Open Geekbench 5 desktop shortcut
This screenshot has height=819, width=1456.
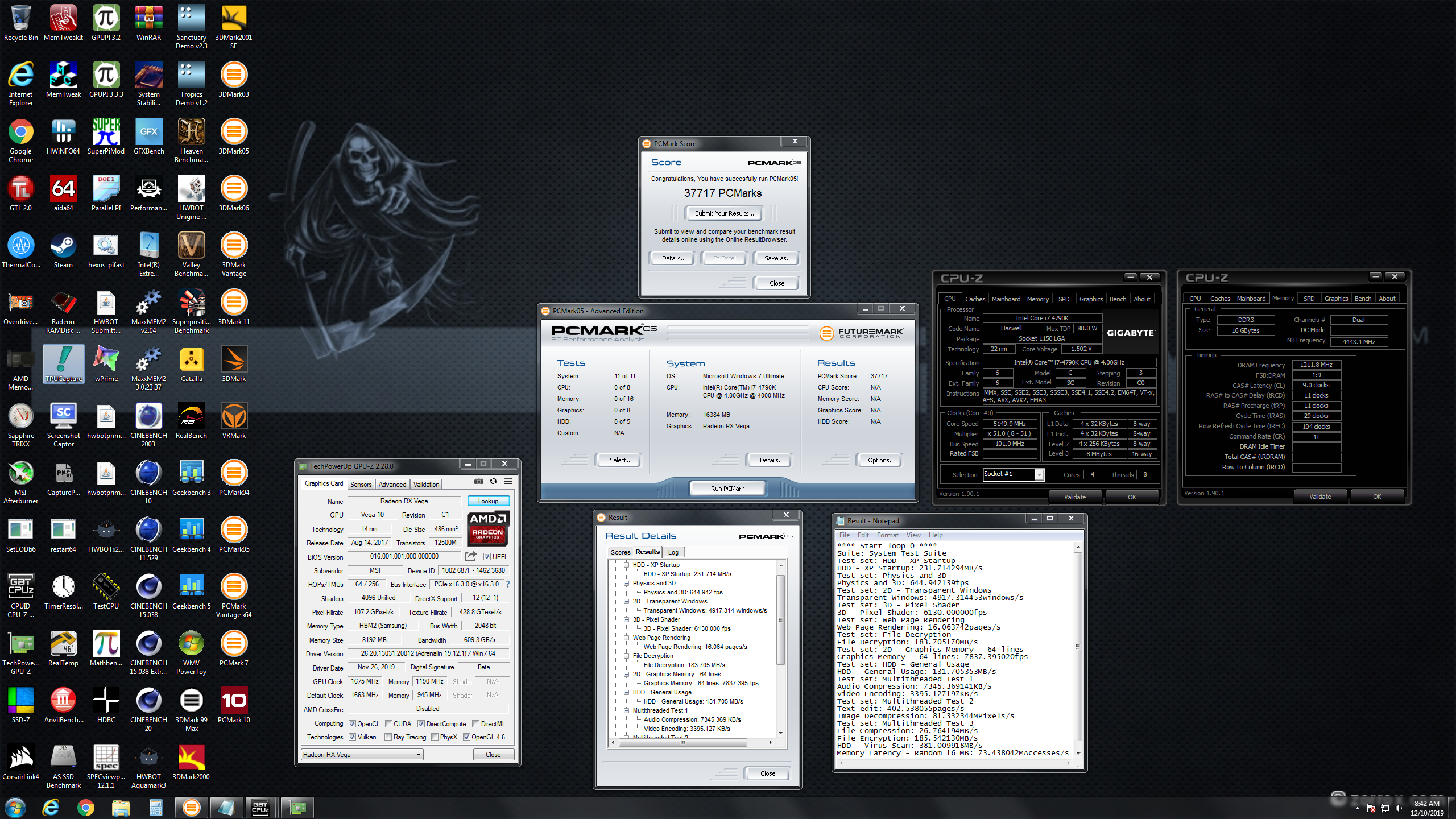(191, 593)
